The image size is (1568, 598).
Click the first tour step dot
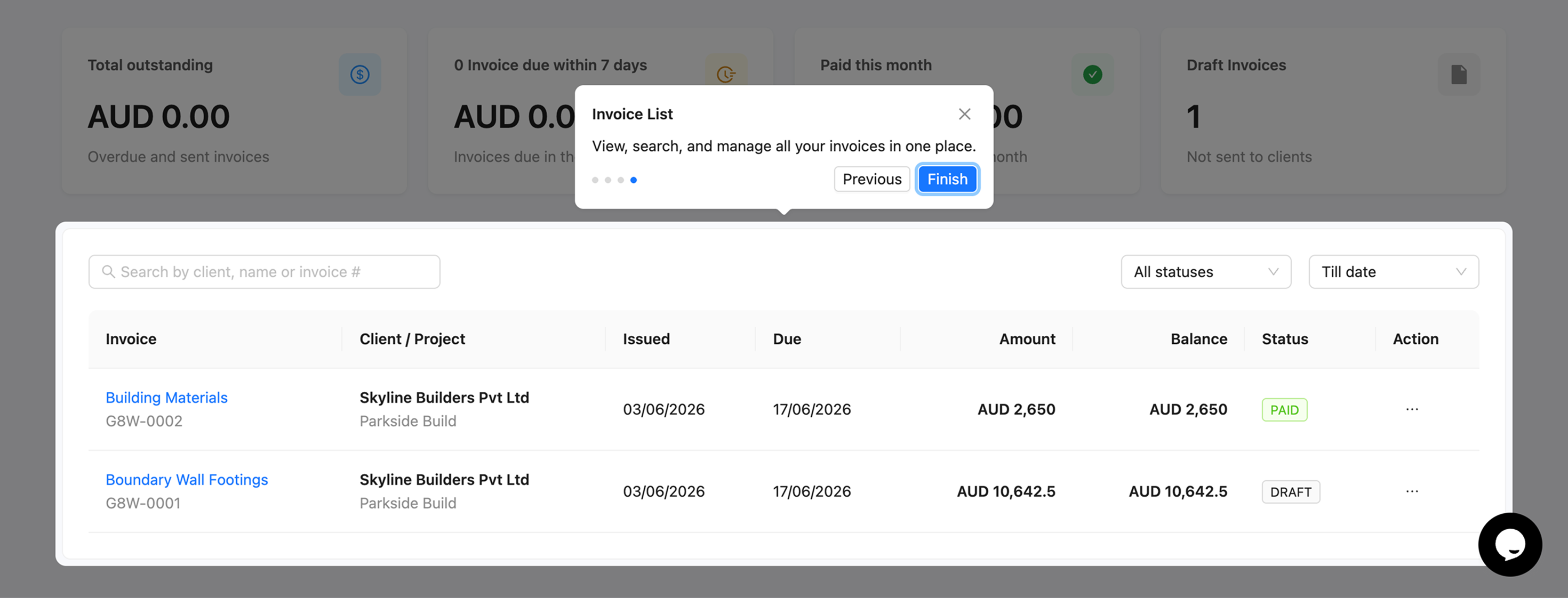coord(595,180)
